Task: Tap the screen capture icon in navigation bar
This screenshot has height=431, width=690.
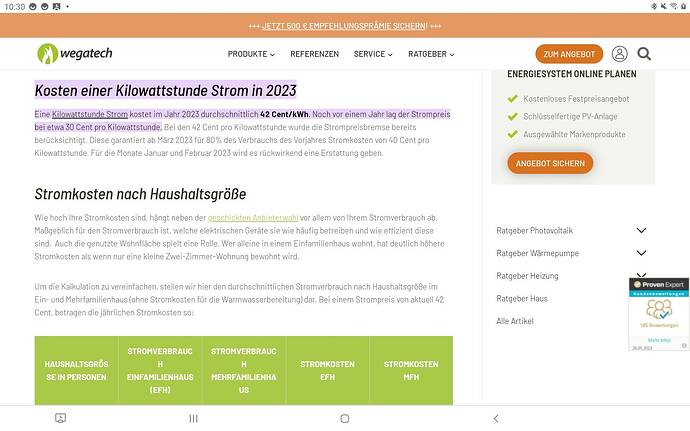Action: (x=61, y=418)
